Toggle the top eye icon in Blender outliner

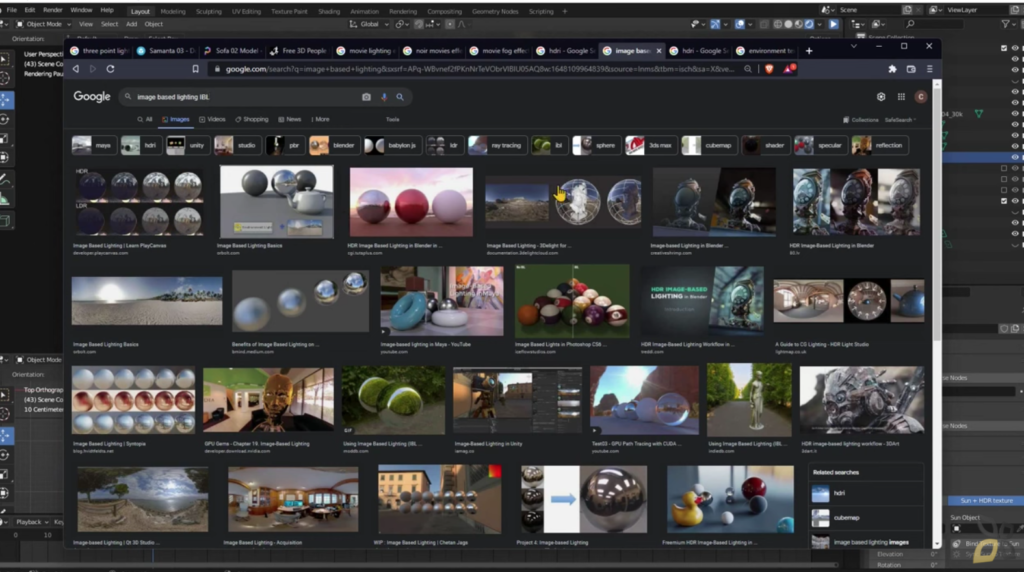1015,48
